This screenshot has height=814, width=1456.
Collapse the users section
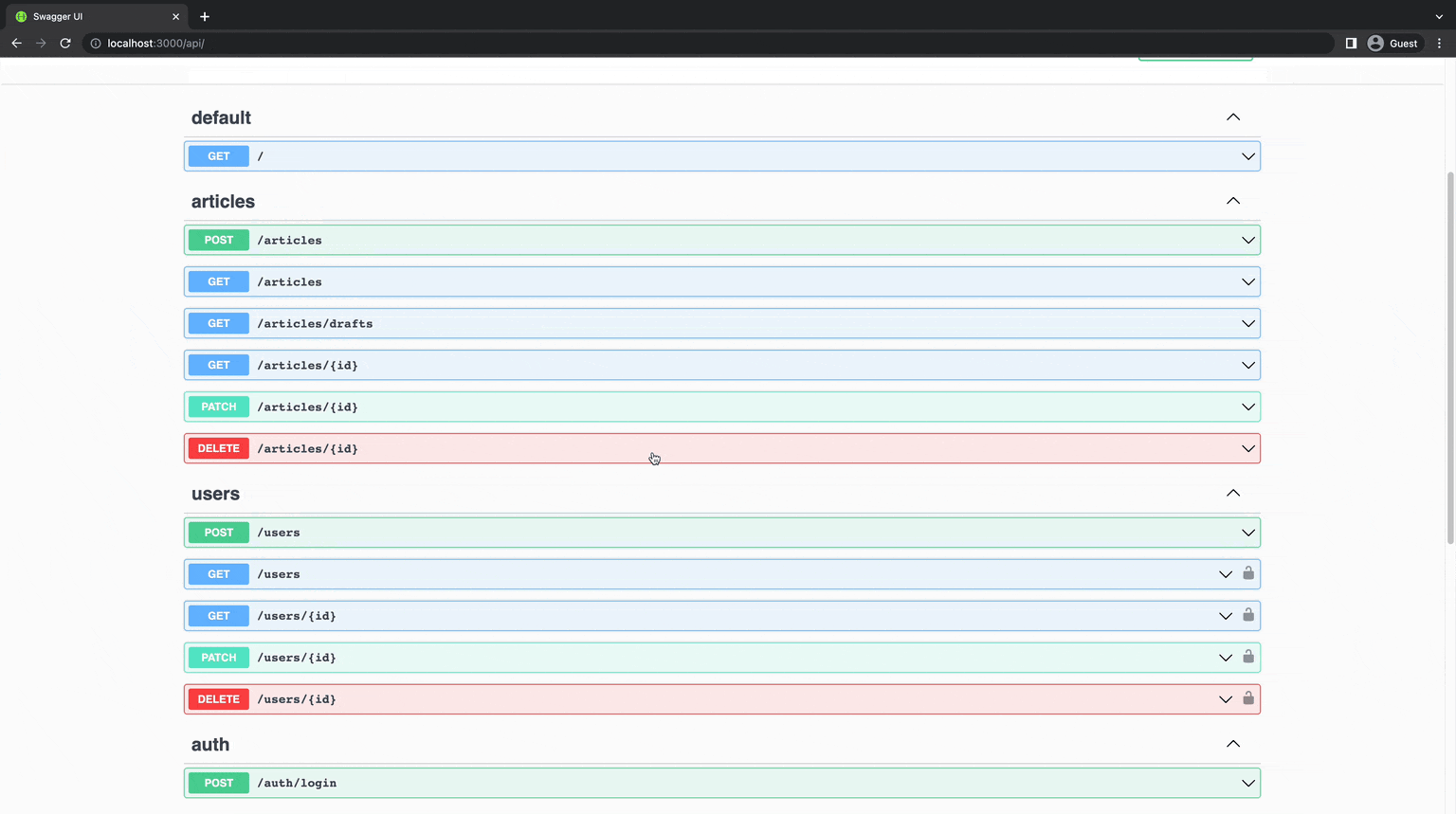click(1233, 493)
